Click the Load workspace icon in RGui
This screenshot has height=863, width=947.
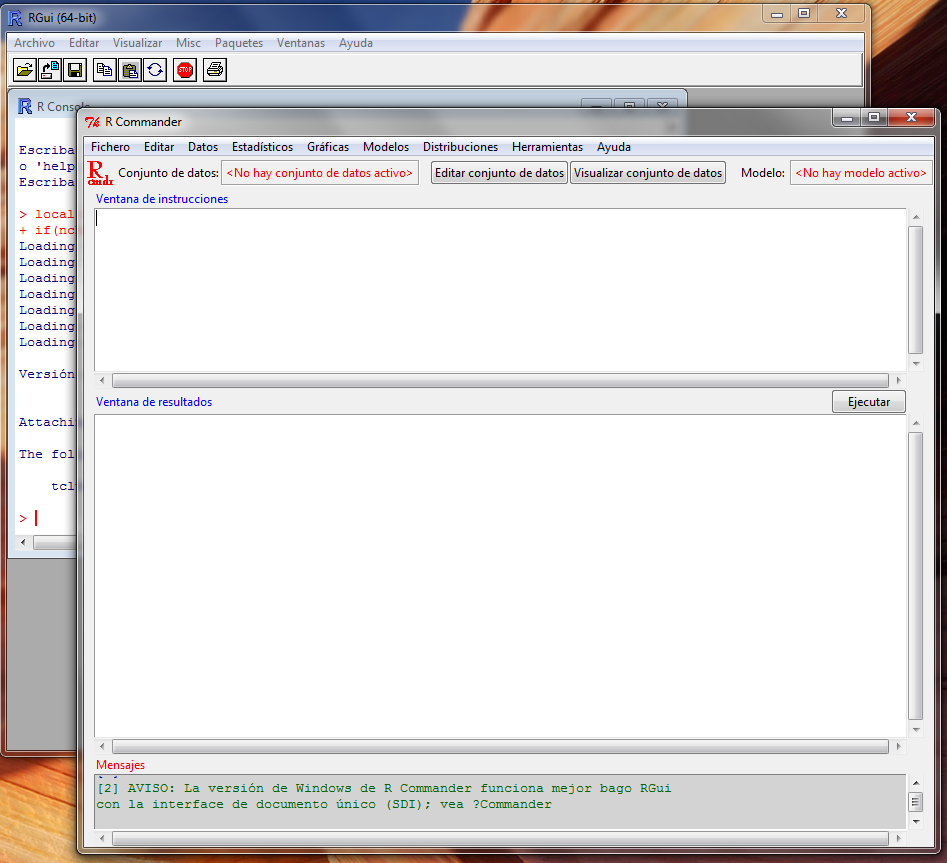coord(49,70)
